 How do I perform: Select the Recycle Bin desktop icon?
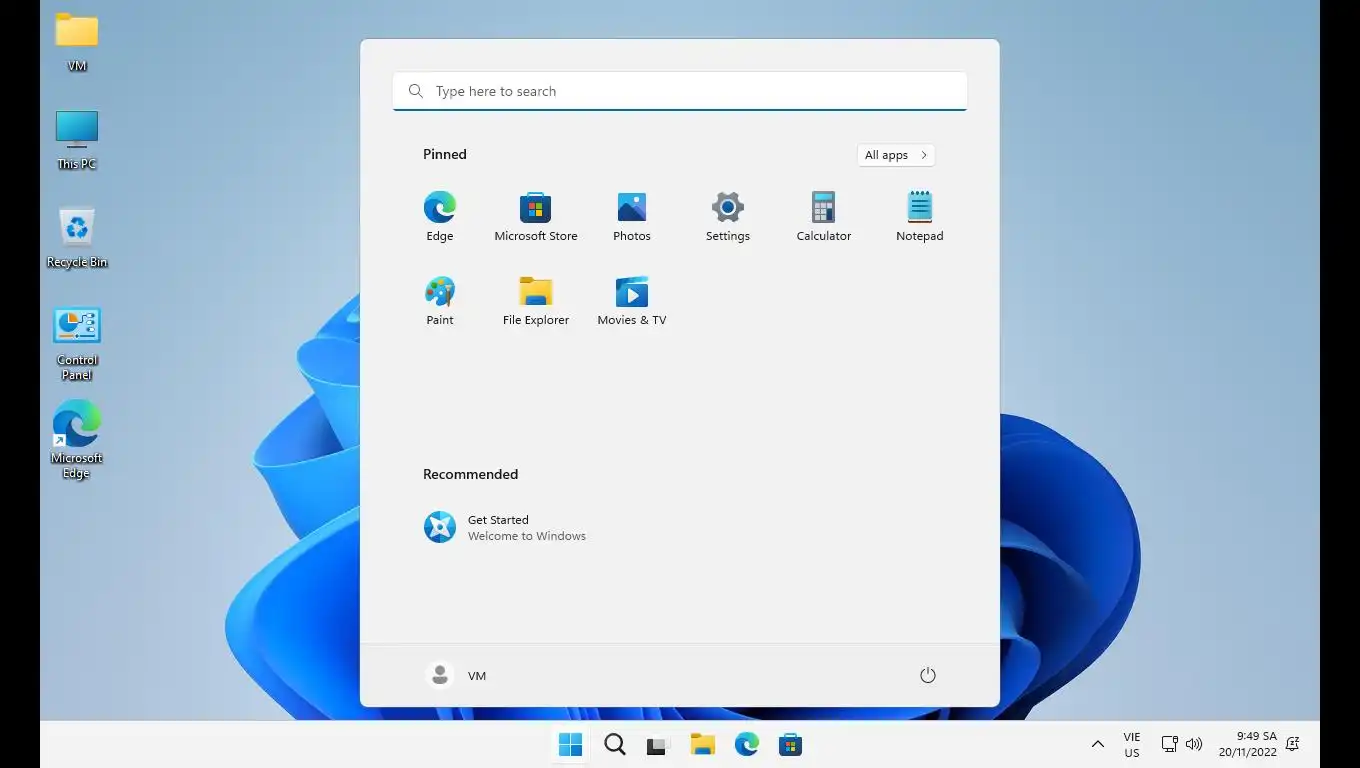[77, 238]
